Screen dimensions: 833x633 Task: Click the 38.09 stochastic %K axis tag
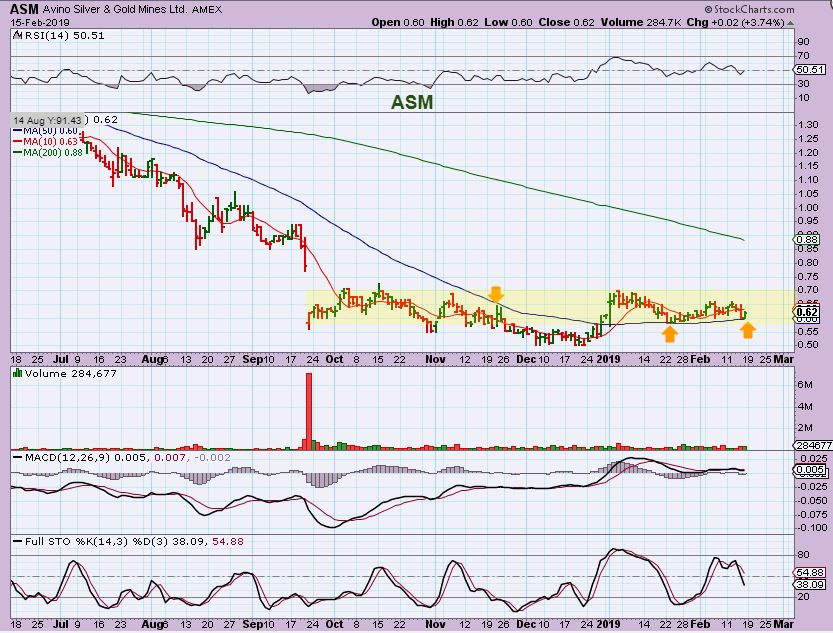(x=810, y=585)
